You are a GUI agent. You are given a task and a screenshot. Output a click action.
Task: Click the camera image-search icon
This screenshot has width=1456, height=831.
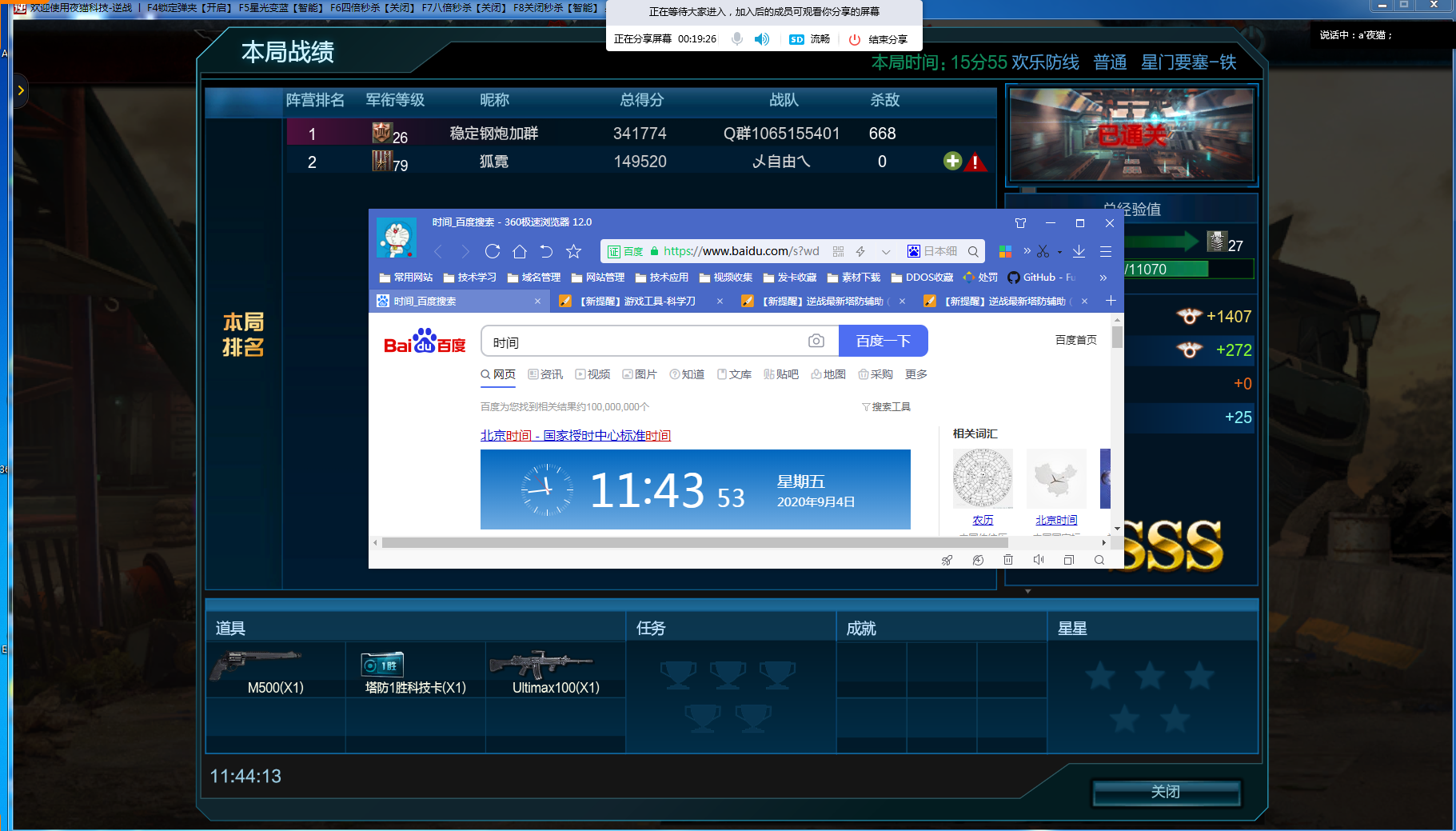(816, 342)
